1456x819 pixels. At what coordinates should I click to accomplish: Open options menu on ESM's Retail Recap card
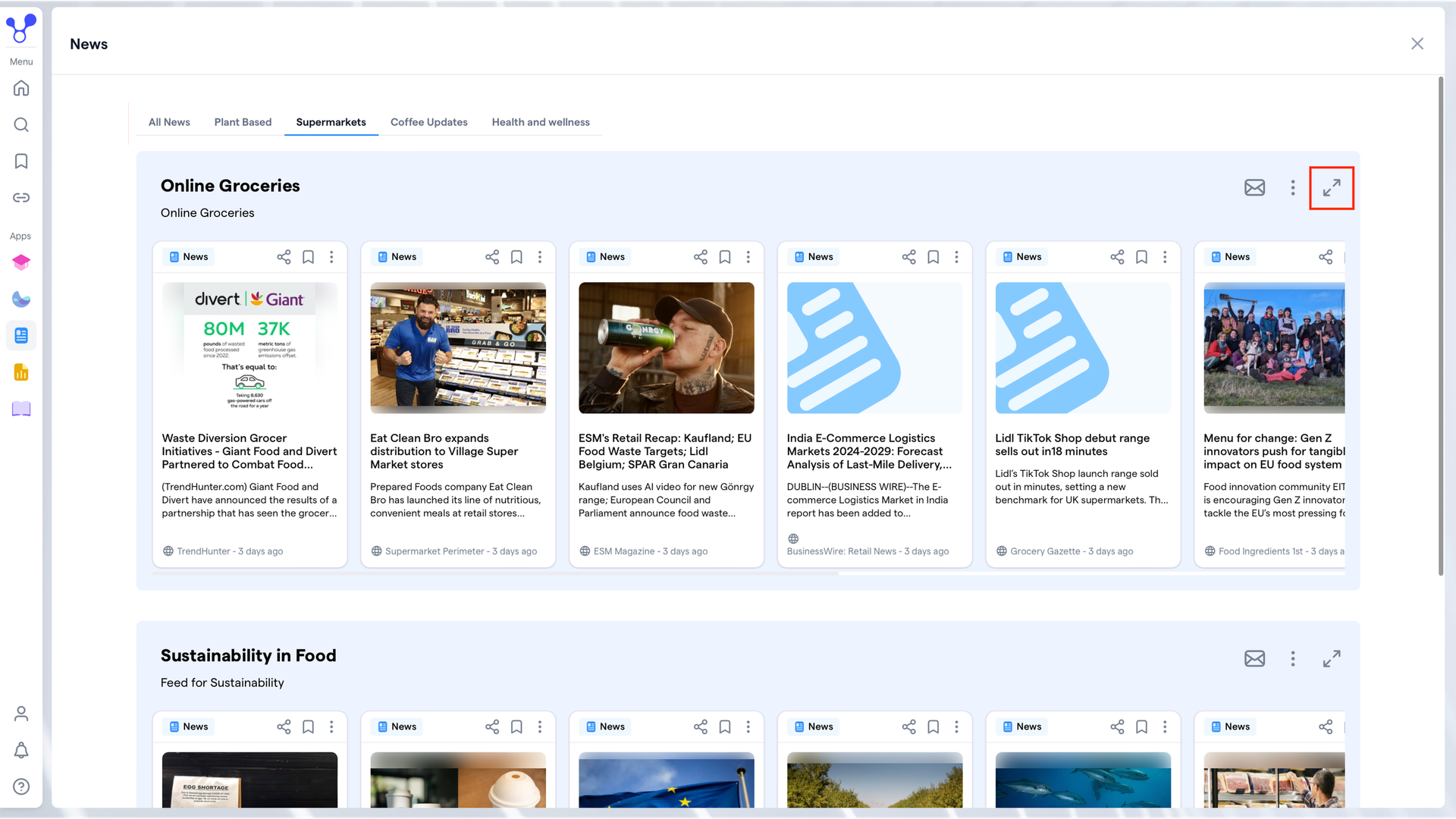(748, 257)
